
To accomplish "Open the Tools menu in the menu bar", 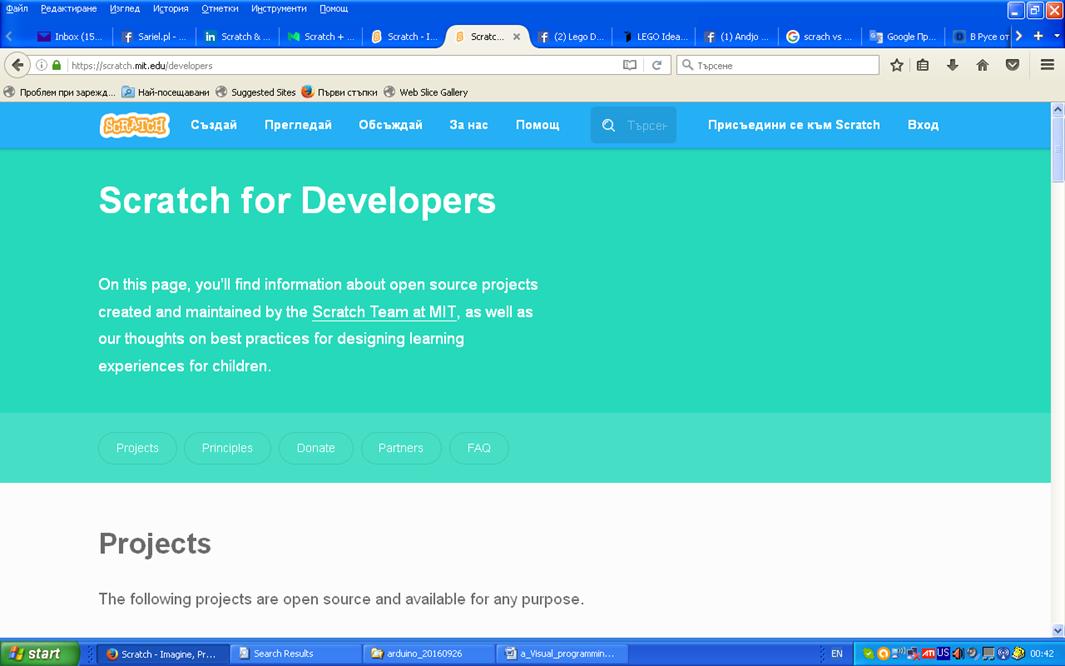I will point(281,8).
